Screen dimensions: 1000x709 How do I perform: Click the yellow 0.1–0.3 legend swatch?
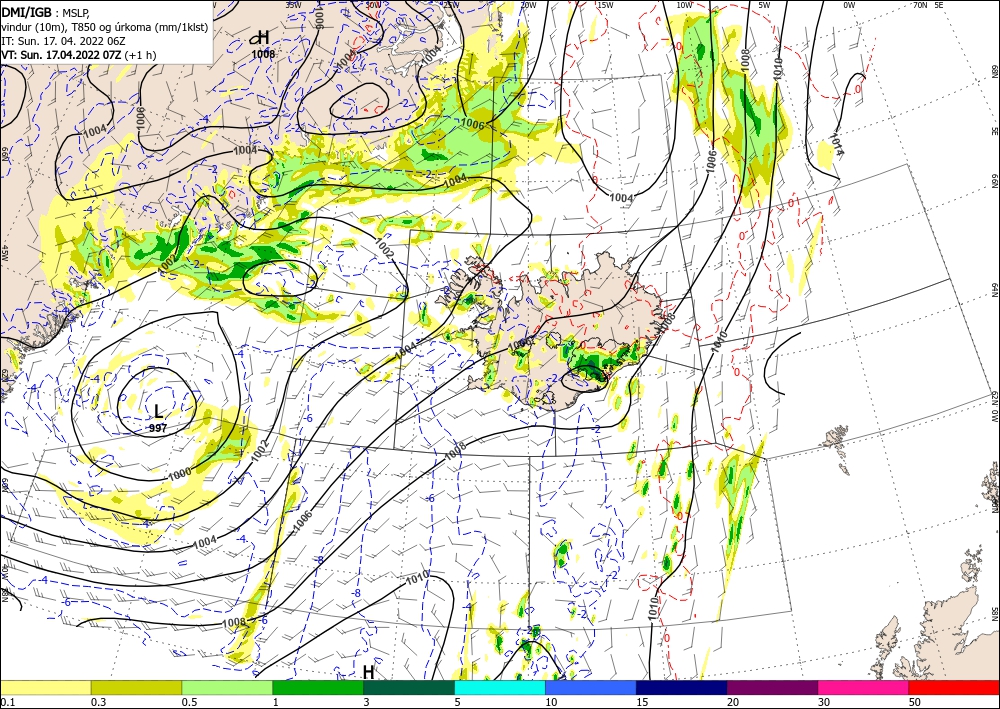click(x=45, y=687)
